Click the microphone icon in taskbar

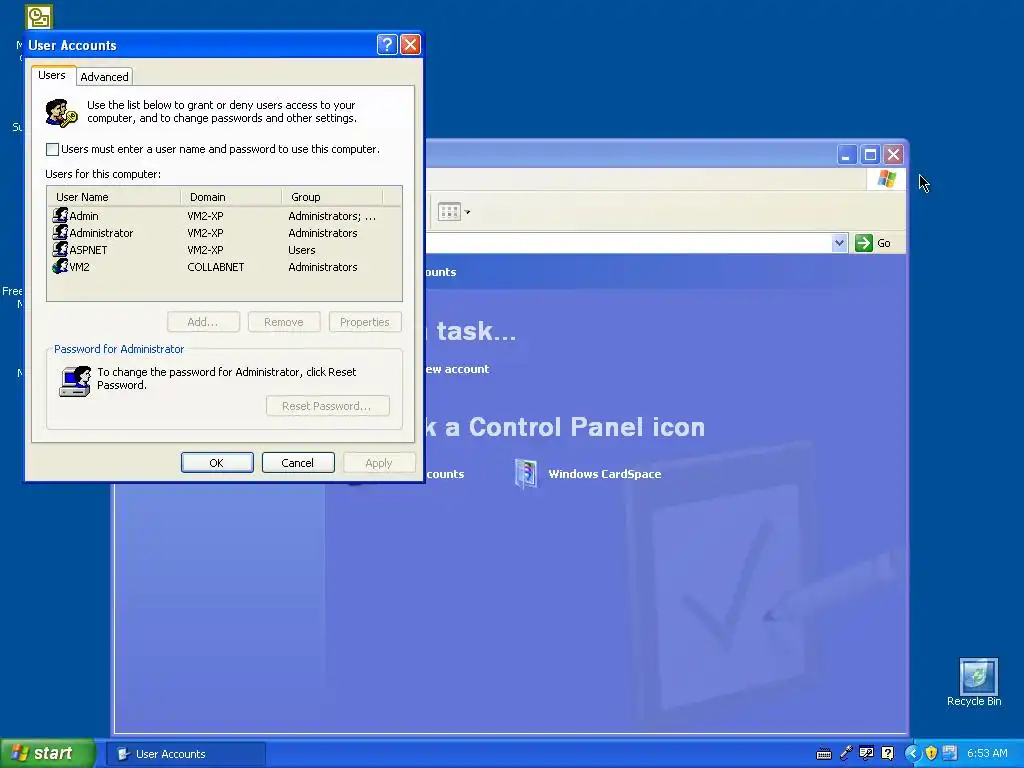pyautogui.click(x=846, y=753)
